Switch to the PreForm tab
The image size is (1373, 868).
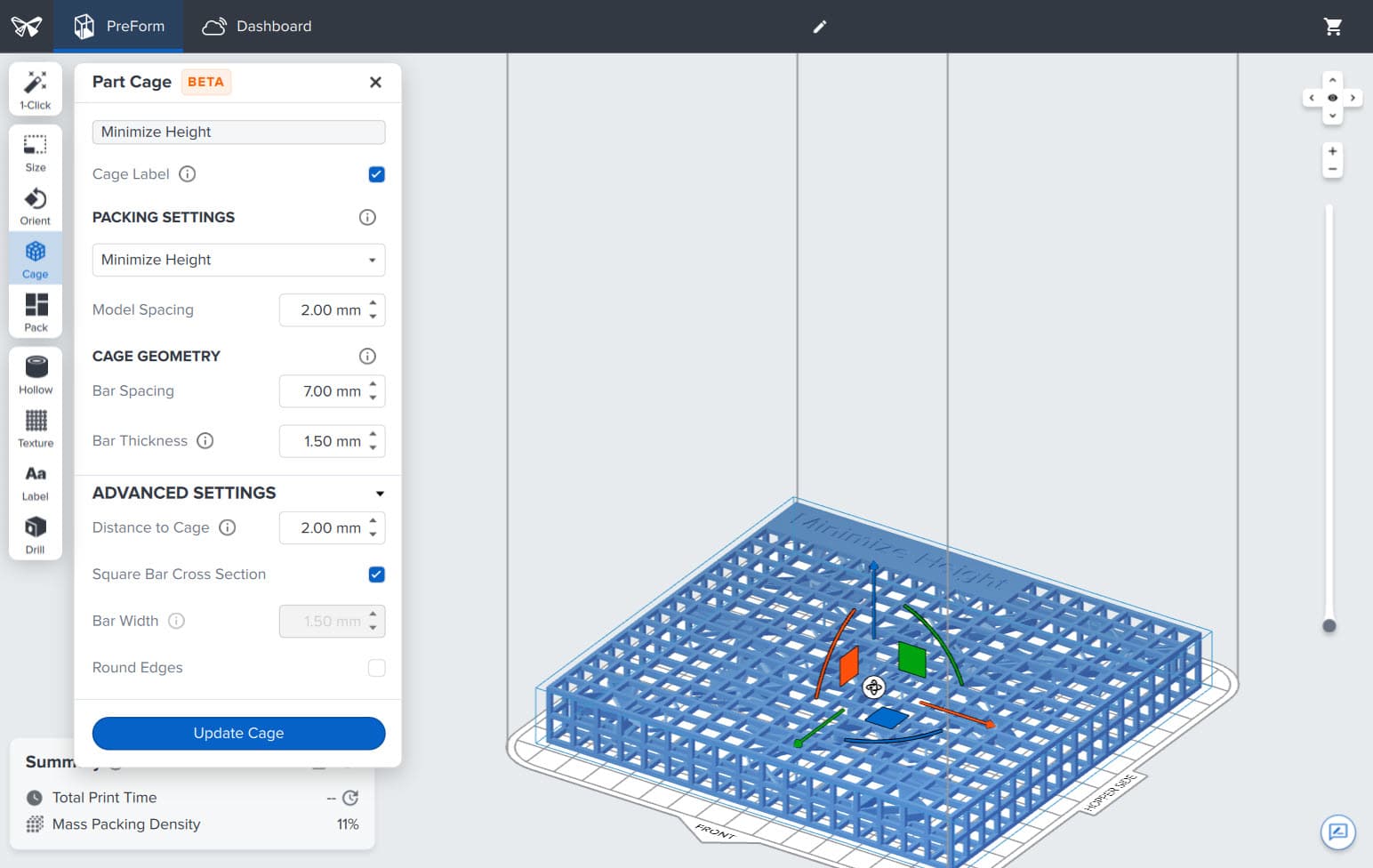(x=119, y=27)
